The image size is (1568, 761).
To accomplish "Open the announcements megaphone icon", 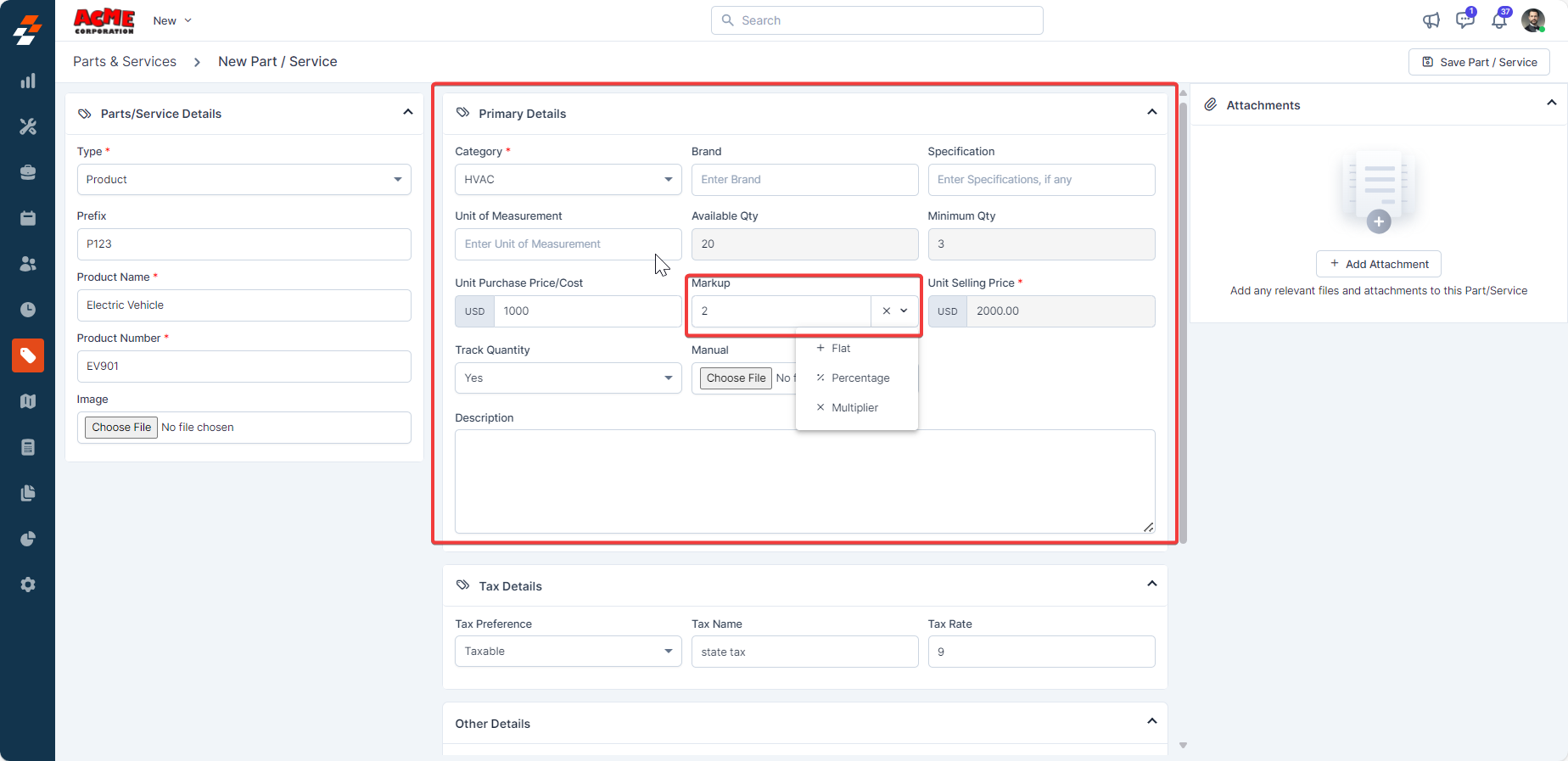I will point(1431,20).
